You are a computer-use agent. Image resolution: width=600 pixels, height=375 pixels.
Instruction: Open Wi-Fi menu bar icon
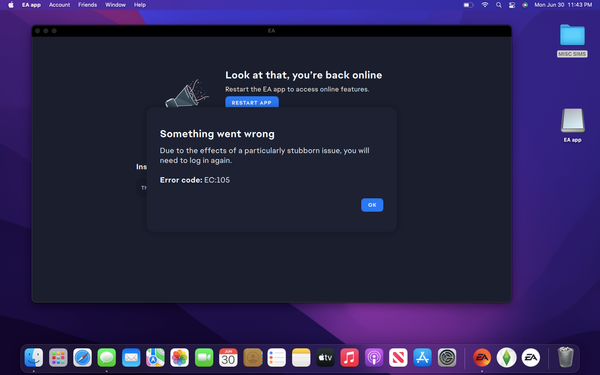(485, 5)
